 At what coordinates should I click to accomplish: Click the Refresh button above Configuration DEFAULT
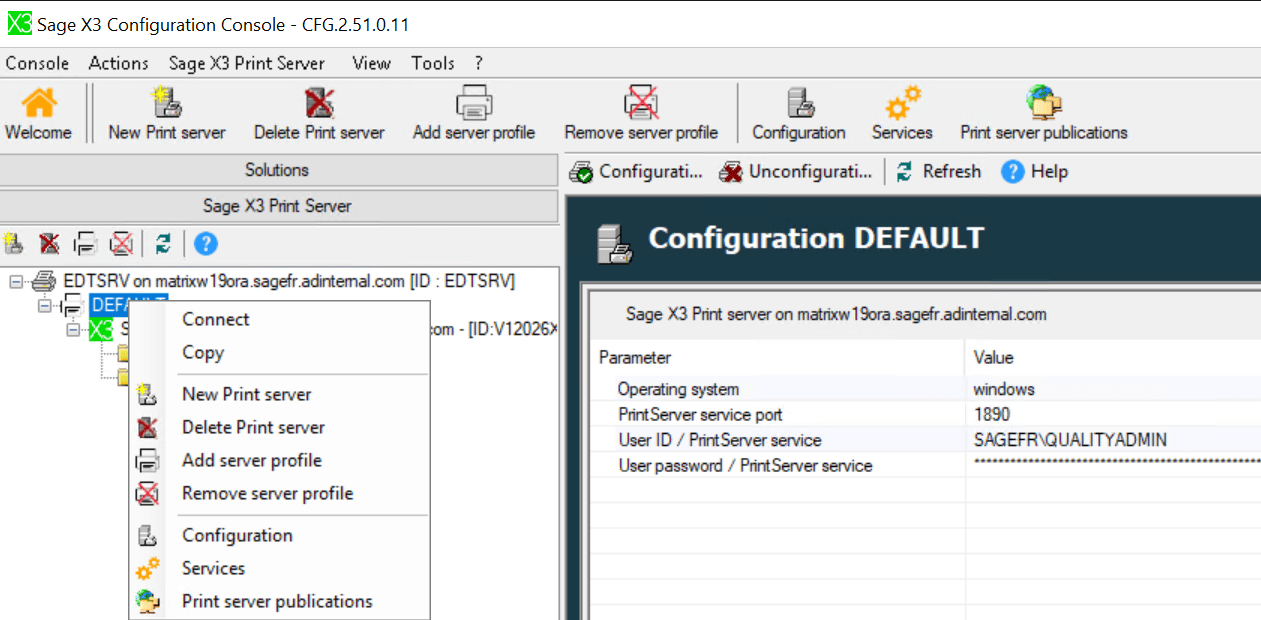[x=938, y=171]
